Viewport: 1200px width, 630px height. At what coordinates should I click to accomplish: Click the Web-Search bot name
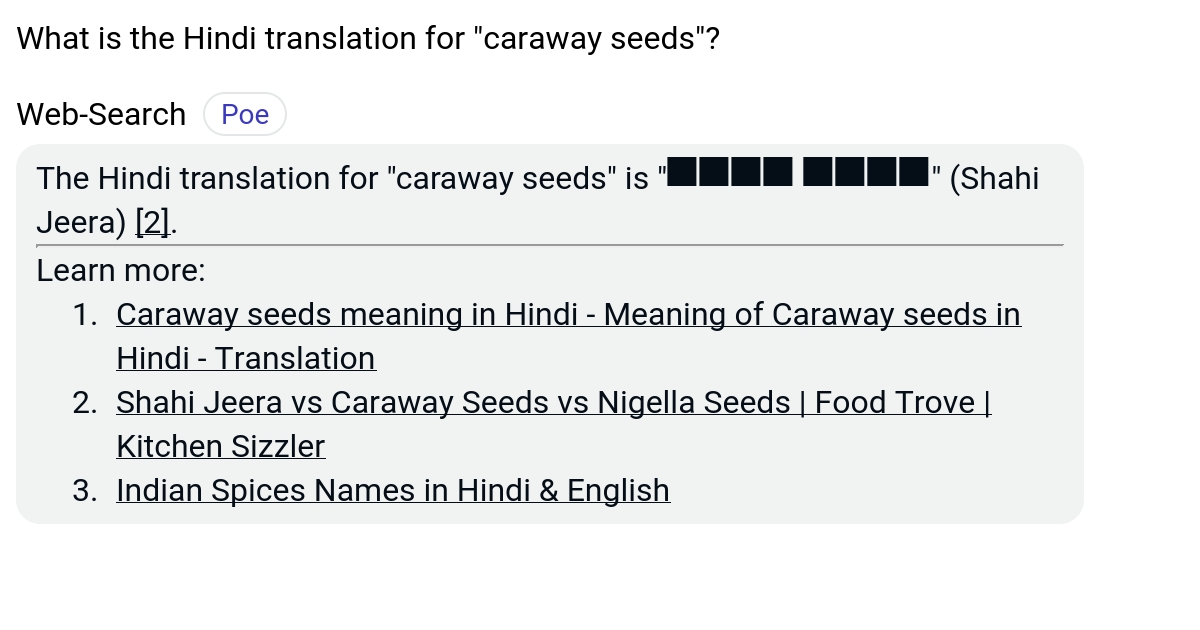click(x=100, y=113)
